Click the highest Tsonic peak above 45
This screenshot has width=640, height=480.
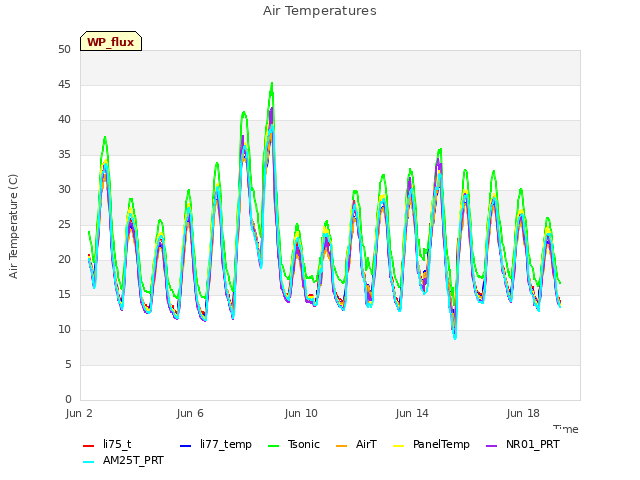(x=272, y=83)
